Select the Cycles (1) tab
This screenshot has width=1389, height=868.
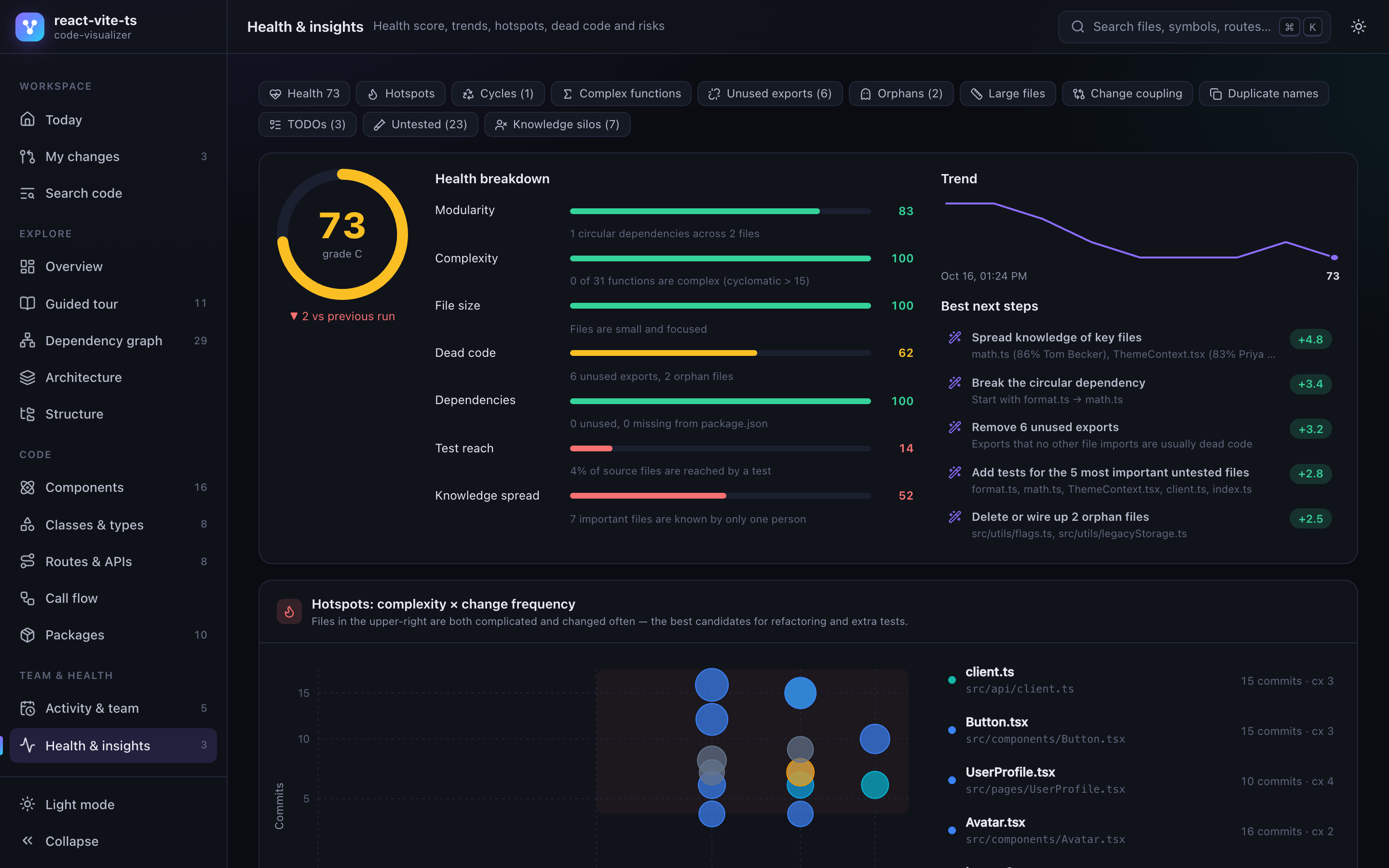click(498, 94)
